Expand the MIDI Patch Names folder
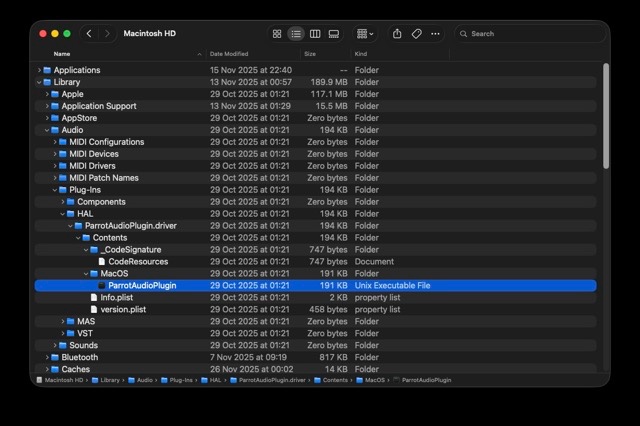 click(x=55, y=178)
